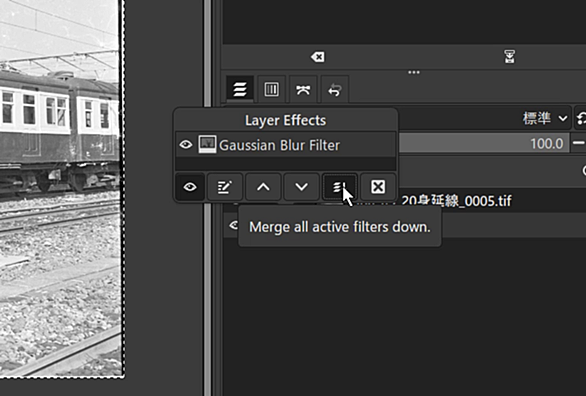Lower the filter in the effects stack
Image resolution: width=586 pixels, height=396 pixels.
point(301,186)
